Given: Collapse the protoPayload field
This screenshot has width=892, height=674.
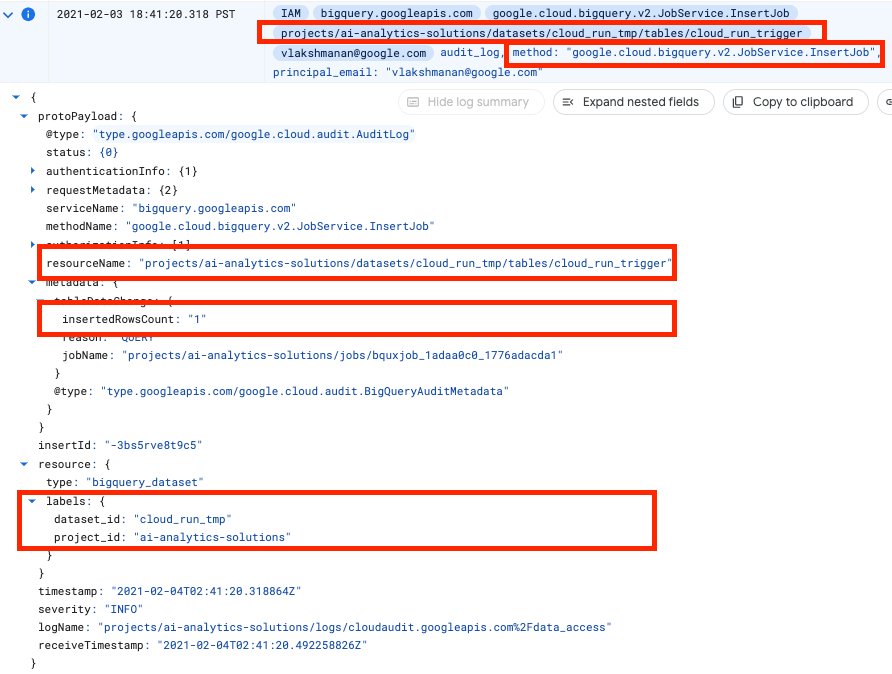Looking at the screenshot, I should click(x=24, y=116).
